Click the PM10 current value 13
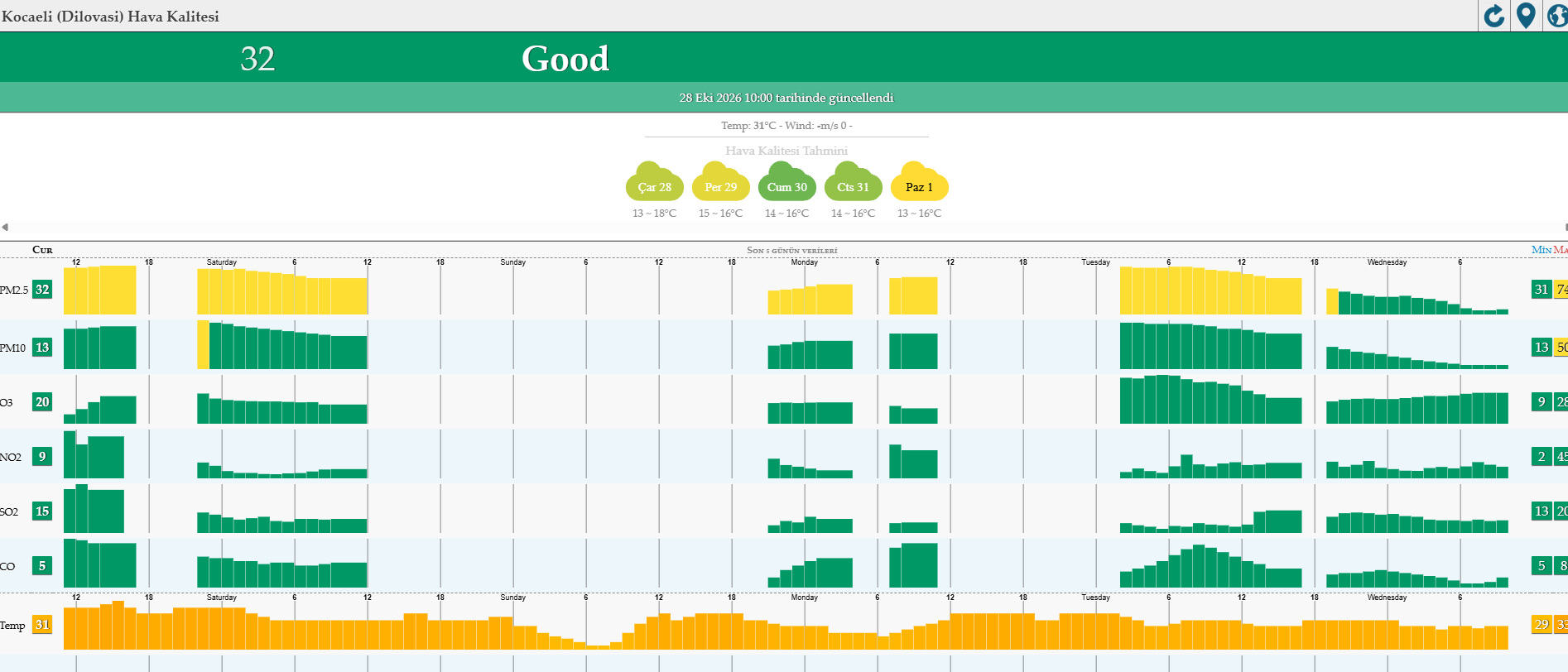The width and height of the screenshot is (1568, 672). click(x=42, y=348)
